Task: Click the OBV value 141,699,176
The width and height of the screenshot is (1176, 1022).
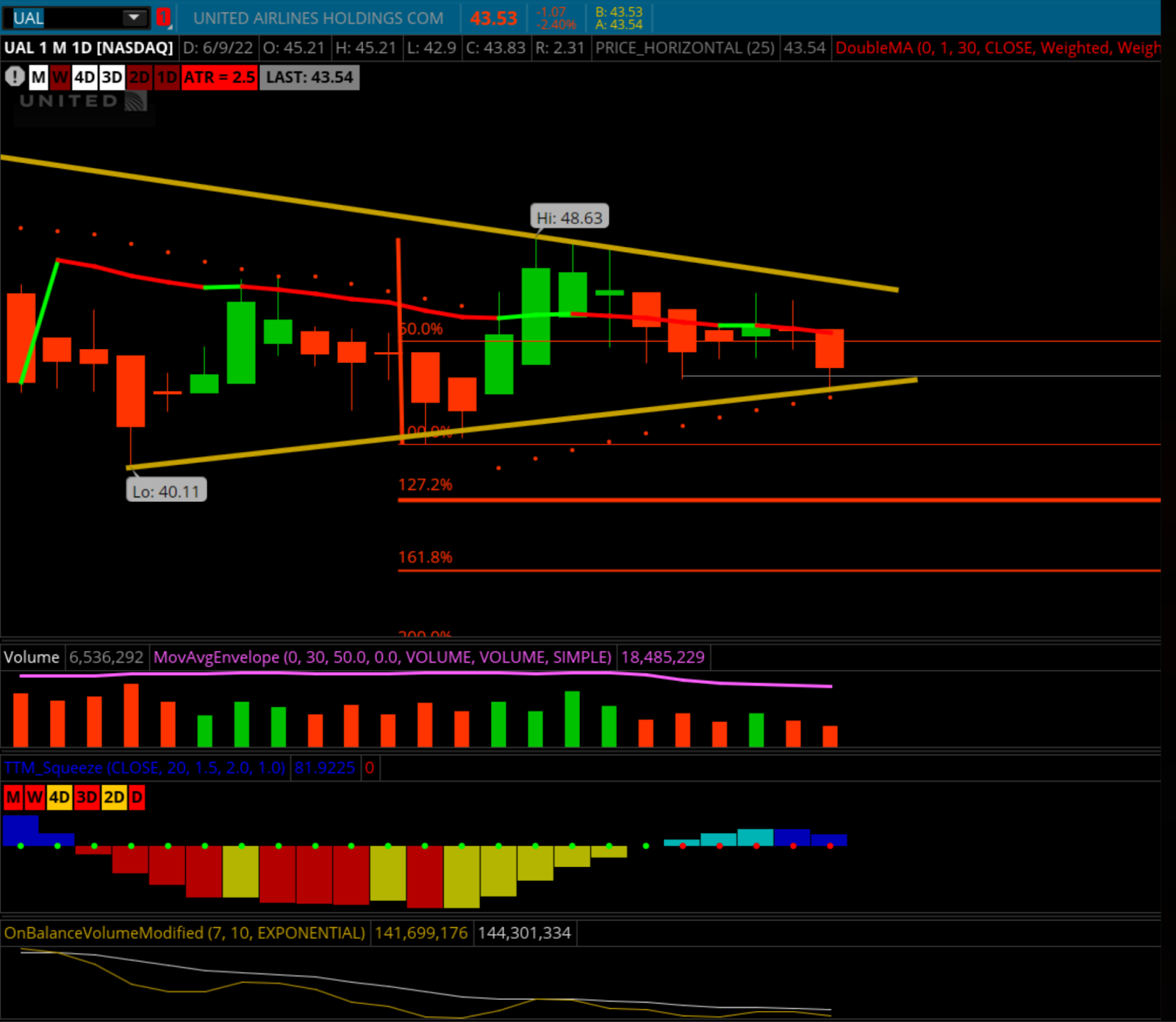Action: (421, 933)
